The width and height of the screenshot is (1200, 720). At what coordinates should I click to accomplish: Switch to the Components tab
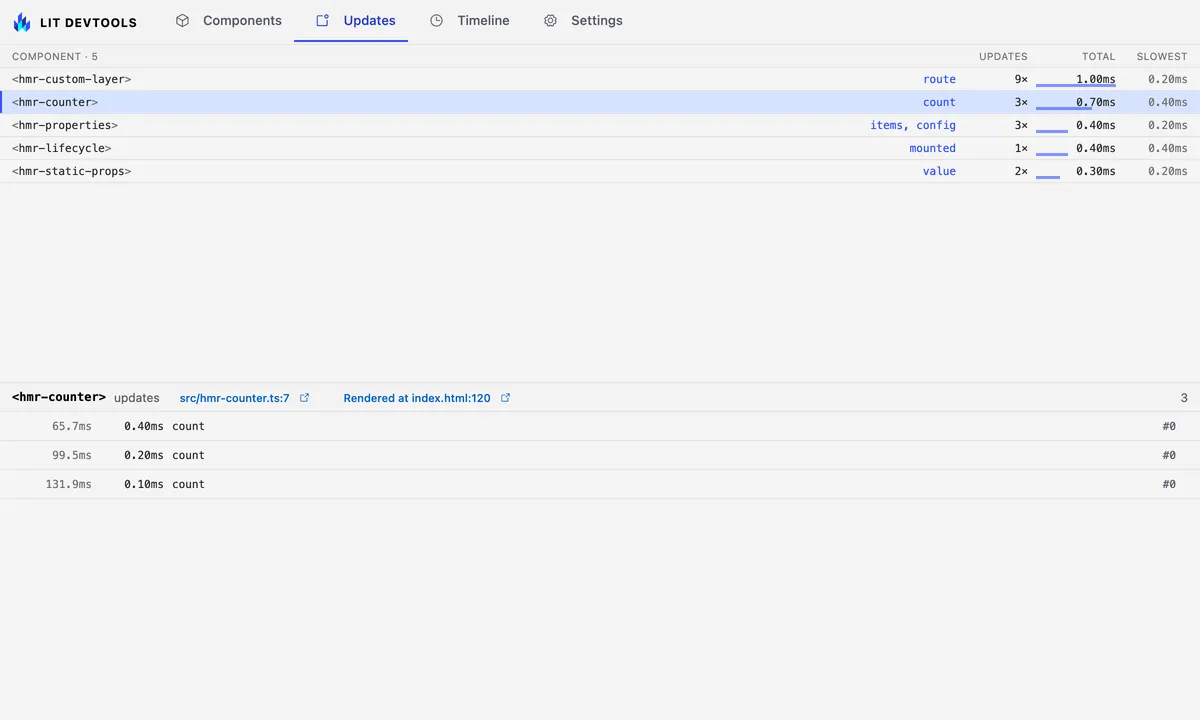228,20
